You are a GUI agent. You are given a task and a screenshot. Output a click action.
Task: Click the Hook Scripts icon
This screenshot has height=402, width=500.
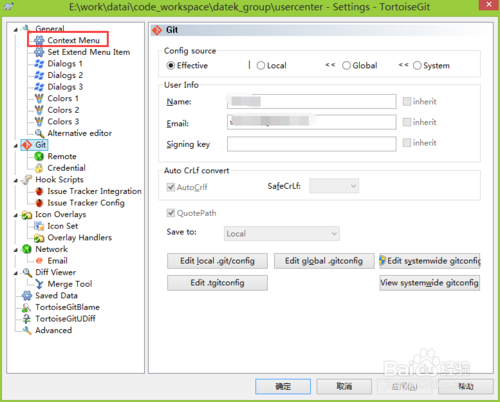point(27,180)
